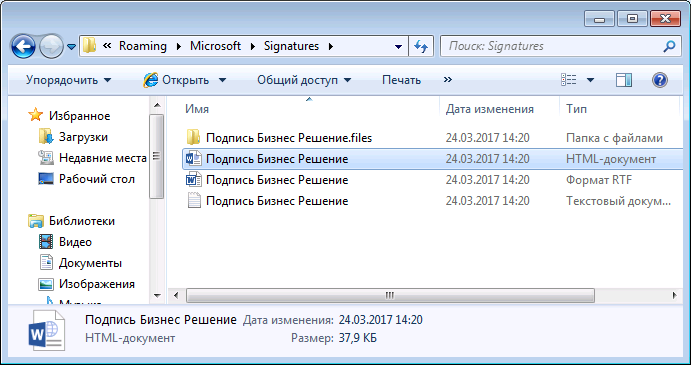
Task: Open the recent pages dropdown arrow
Action: [71, 47]
